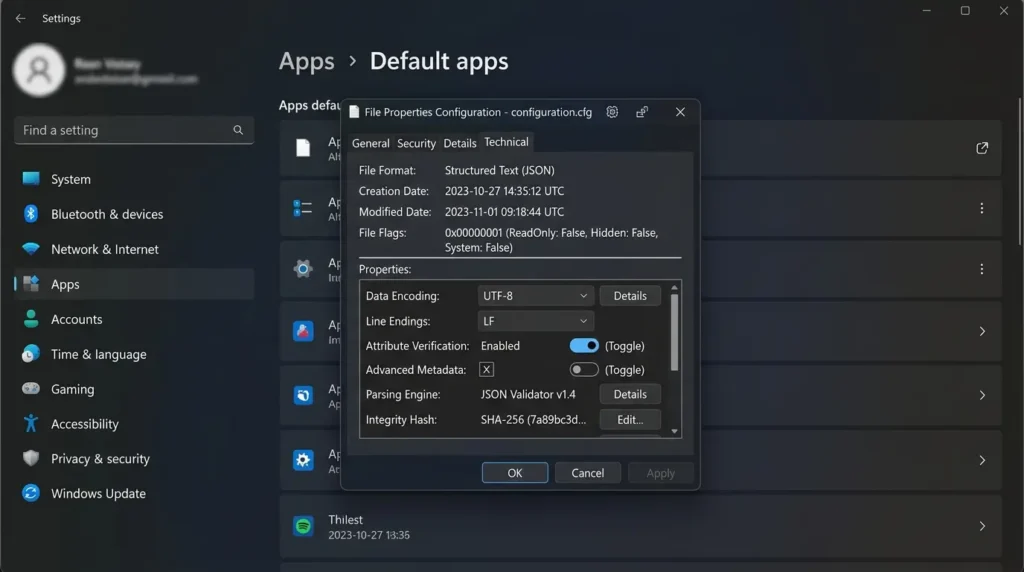This screenshot has height=572, width=1024.
Task: Click the Apps breadcrumb link
Action: point(306,61)
